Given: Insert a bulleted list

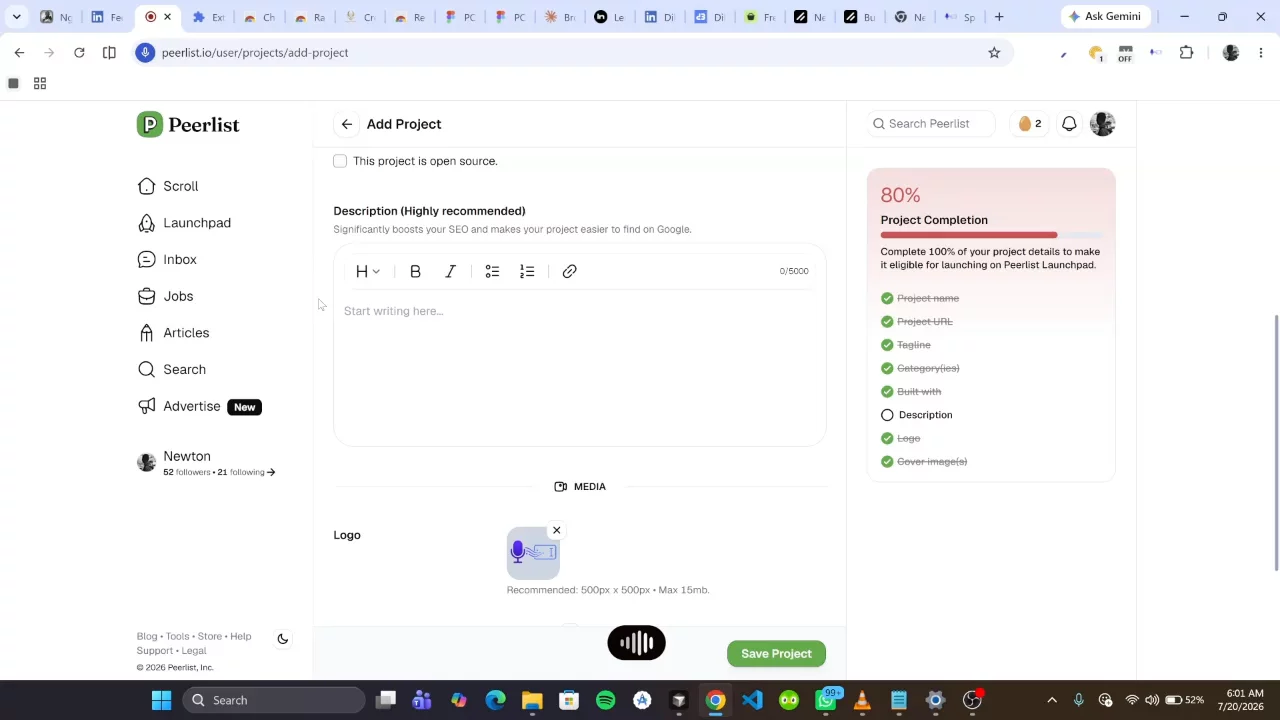Looking at the screenshot, I should (492, 271).
